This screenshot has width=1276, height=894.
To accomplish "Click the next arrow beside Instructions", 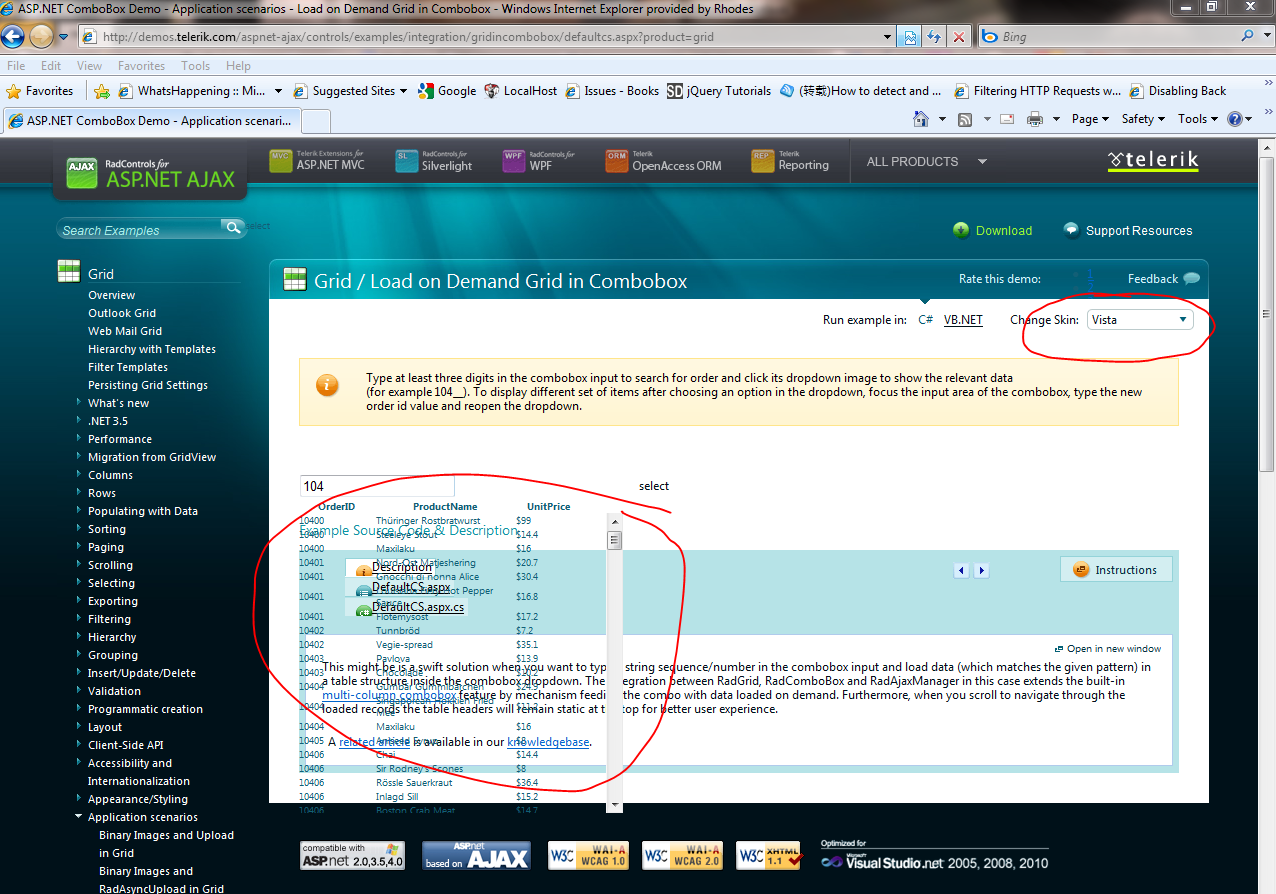I will (982, 570).
